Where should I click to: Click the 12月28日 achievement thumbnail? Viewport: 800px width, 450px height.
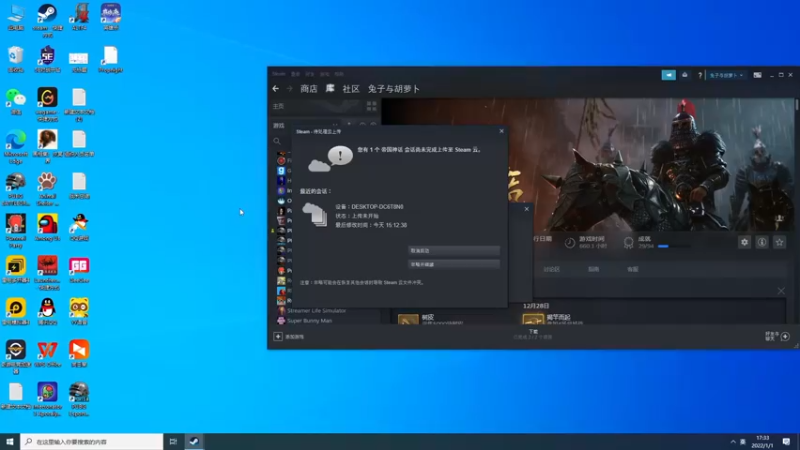[x=532, y=320]
